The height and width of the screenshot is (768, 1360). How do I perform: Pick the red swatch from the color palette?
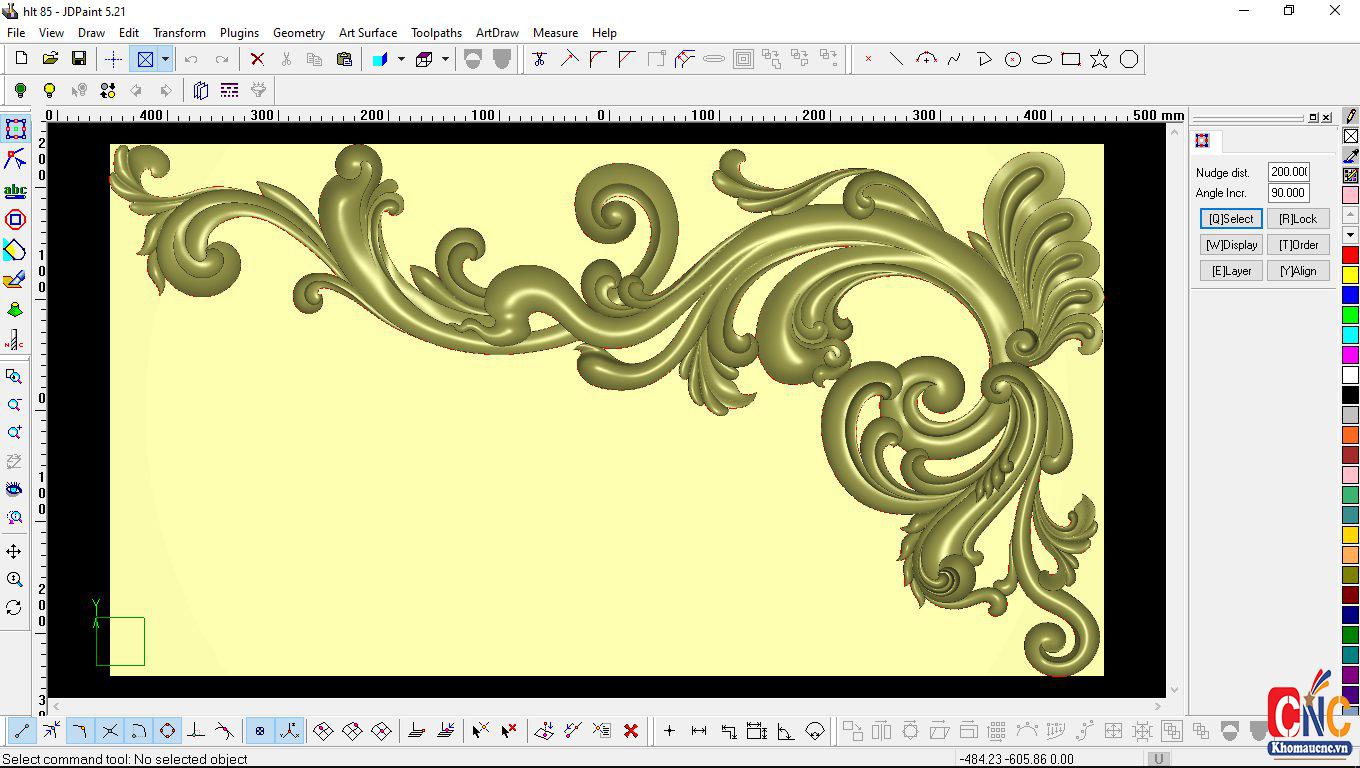1350,255
